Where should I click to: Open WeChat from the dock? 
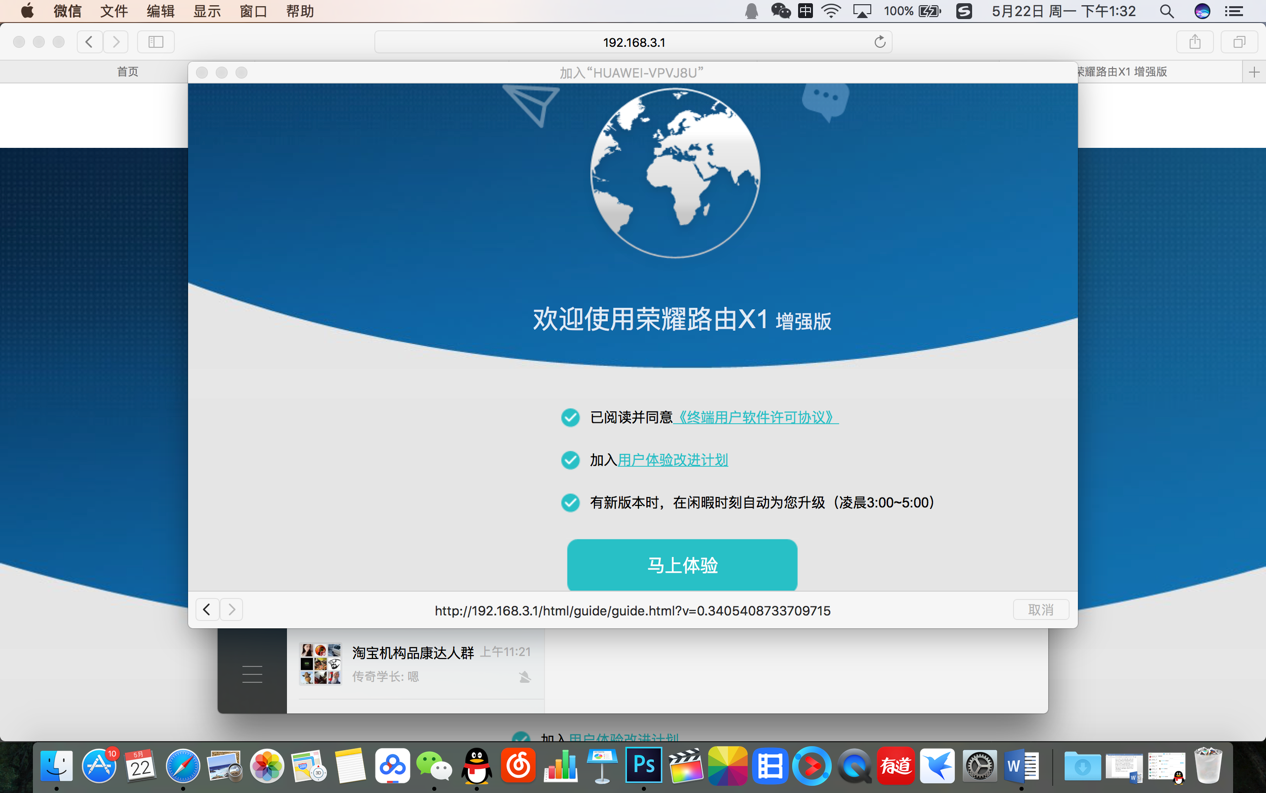434,766
